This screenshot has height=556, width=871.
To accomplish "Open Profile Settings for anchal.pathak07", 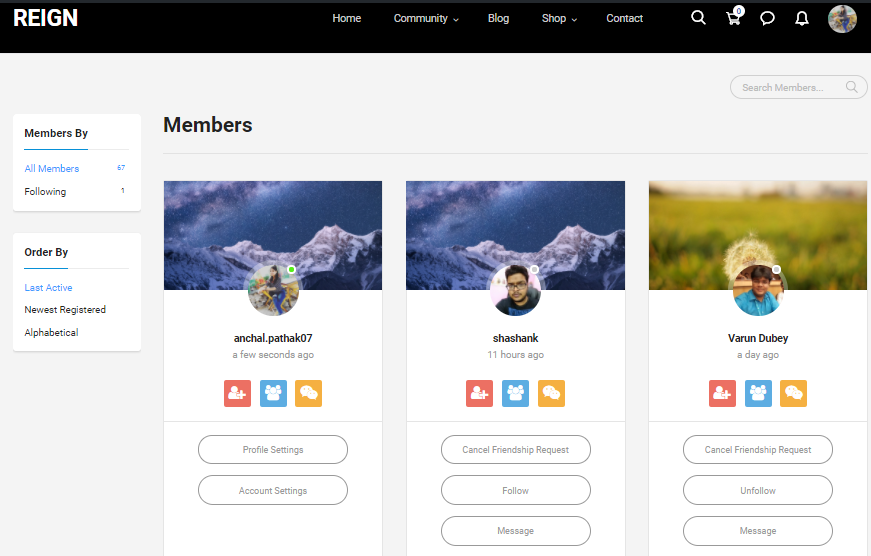I will click(x=273, y=449).
